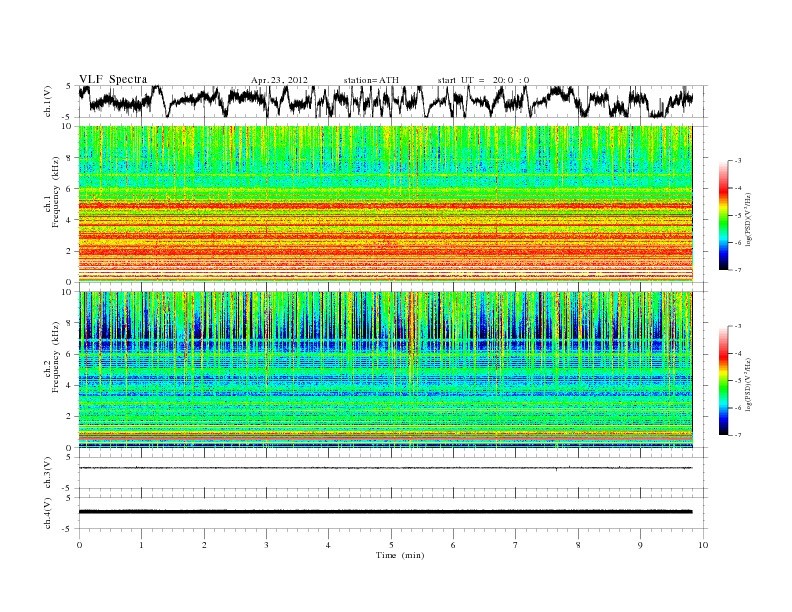Click the ch.1 spectrogram color scale bar

723,215
